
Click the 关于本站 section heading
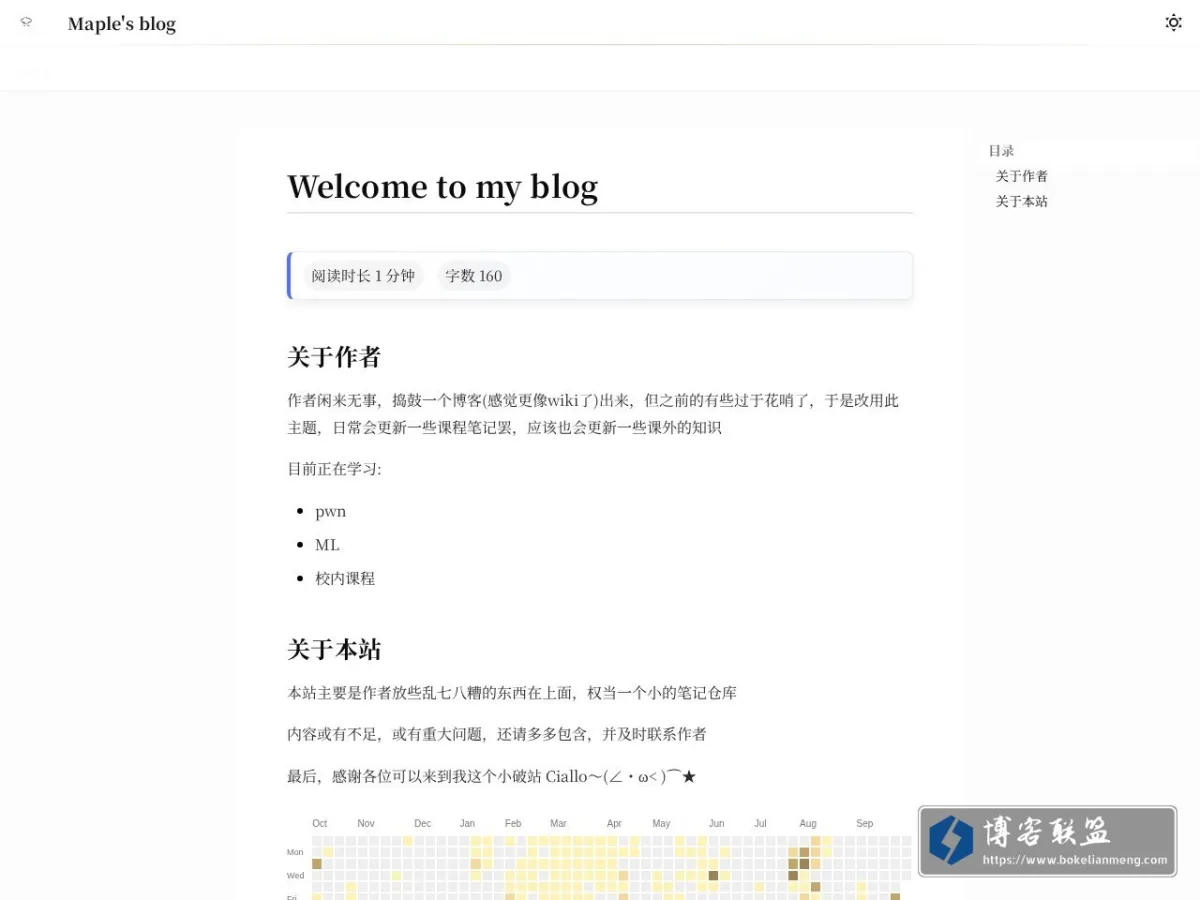click(334, 649)
